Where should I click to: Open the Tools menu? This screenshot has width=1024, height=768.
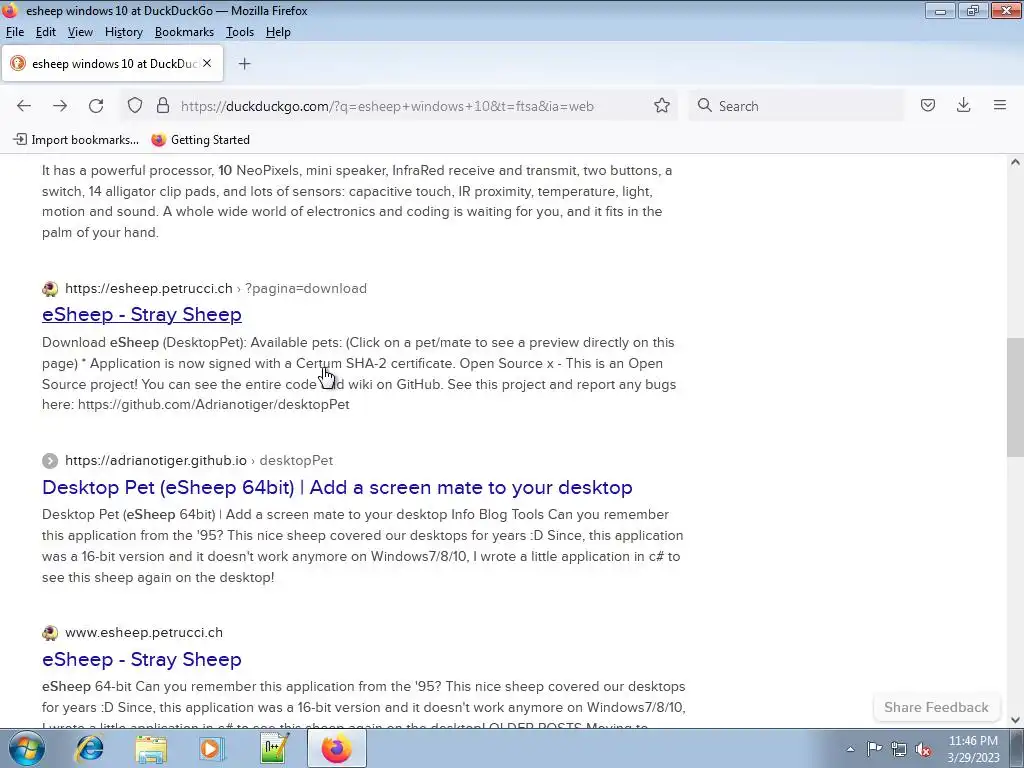click(240, 32)
